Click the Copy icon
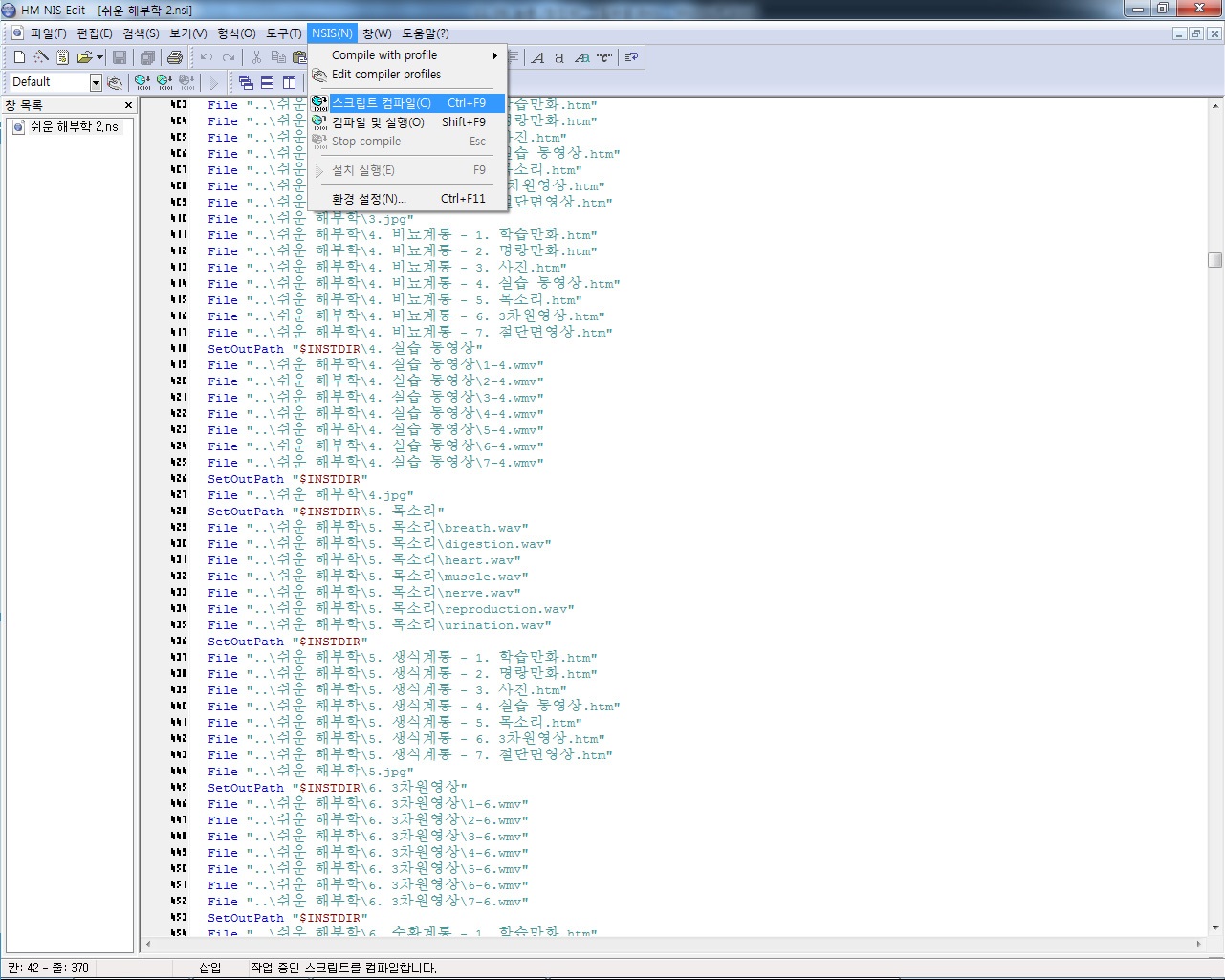Viewport: 1225px width, 980px height. [278, 57]
